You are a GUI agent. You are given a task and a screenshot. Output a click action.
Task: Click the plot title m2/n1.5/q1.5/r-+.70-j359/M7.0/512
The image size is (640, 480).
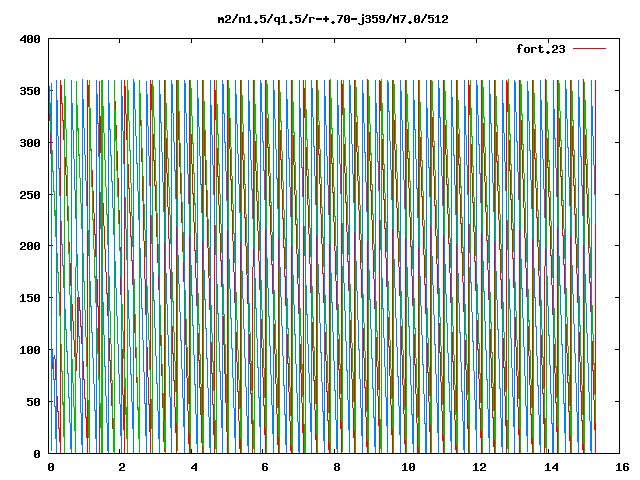pos(333,19)
